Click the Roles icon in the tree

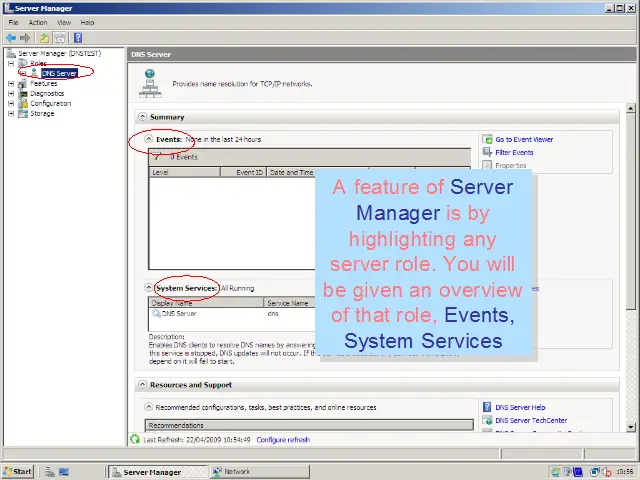pos(23,63)
